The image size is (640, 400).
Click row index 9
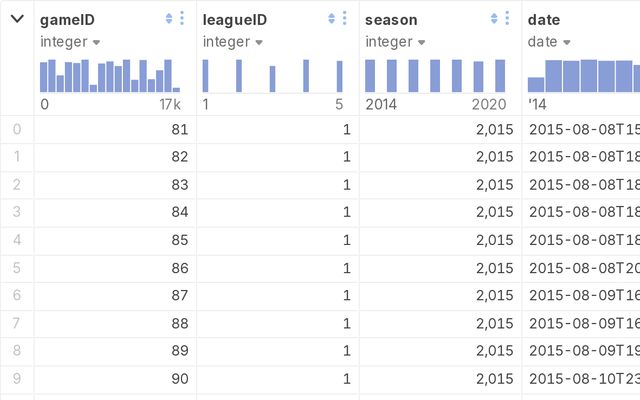[x=16, y=380]
